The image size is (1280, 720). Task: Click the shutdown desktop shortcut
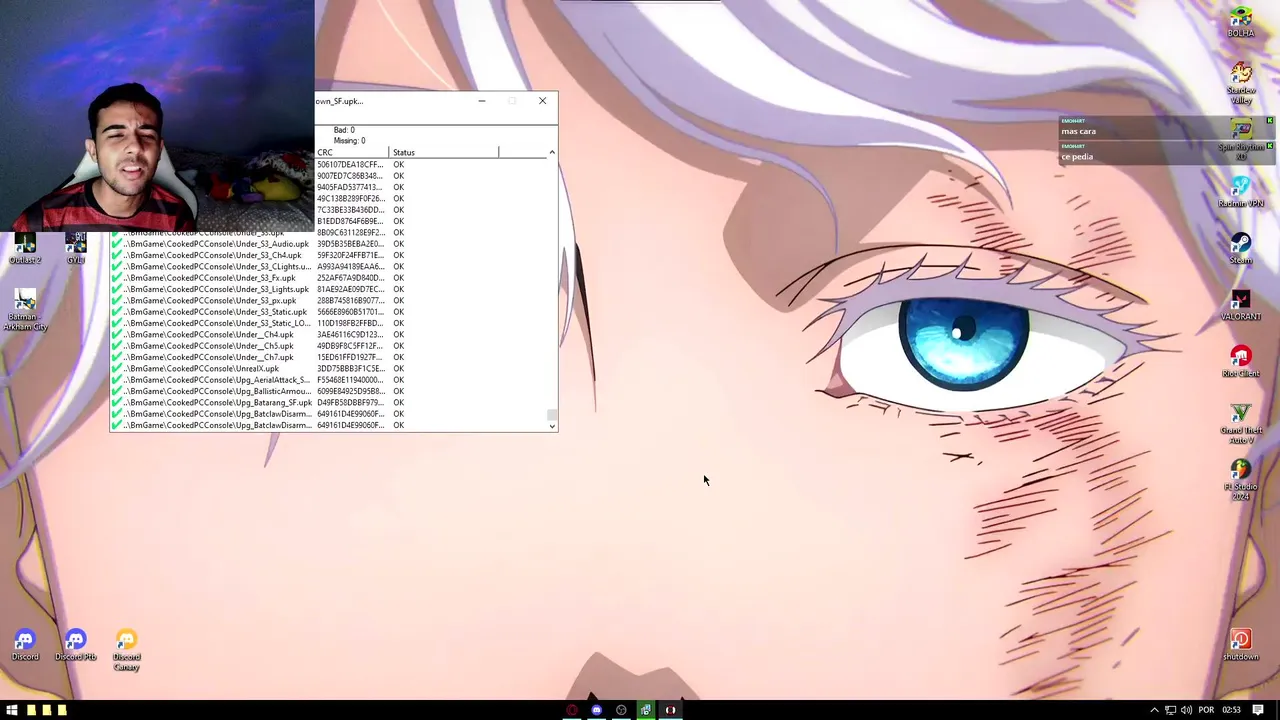[1241, 645]
